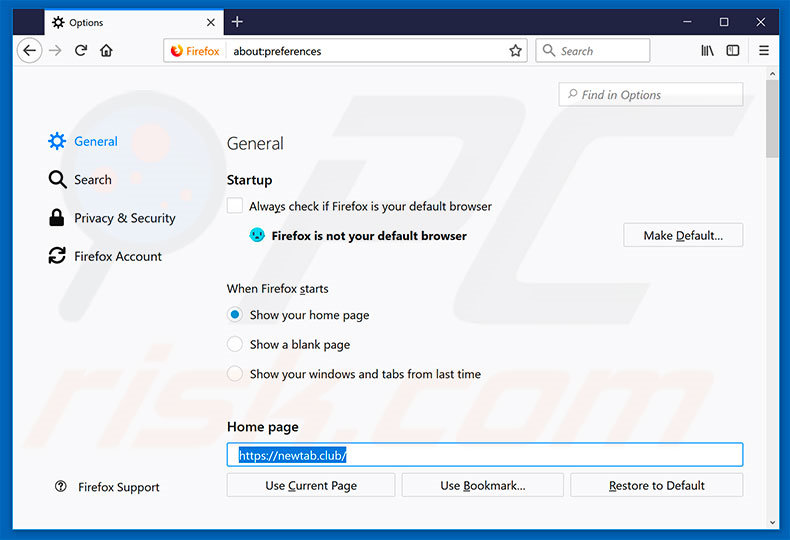Click the vertical scrollbar thumb
This screenshot has height=540, width=790.
click(772, 119)
